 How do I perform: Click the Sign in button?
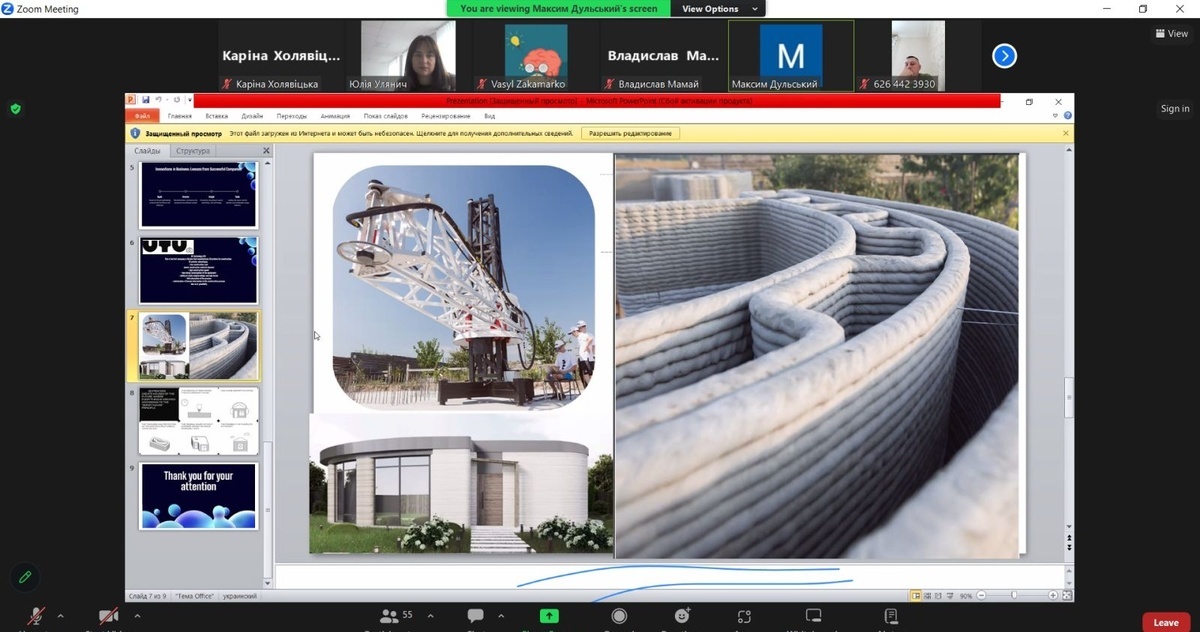1175,109
